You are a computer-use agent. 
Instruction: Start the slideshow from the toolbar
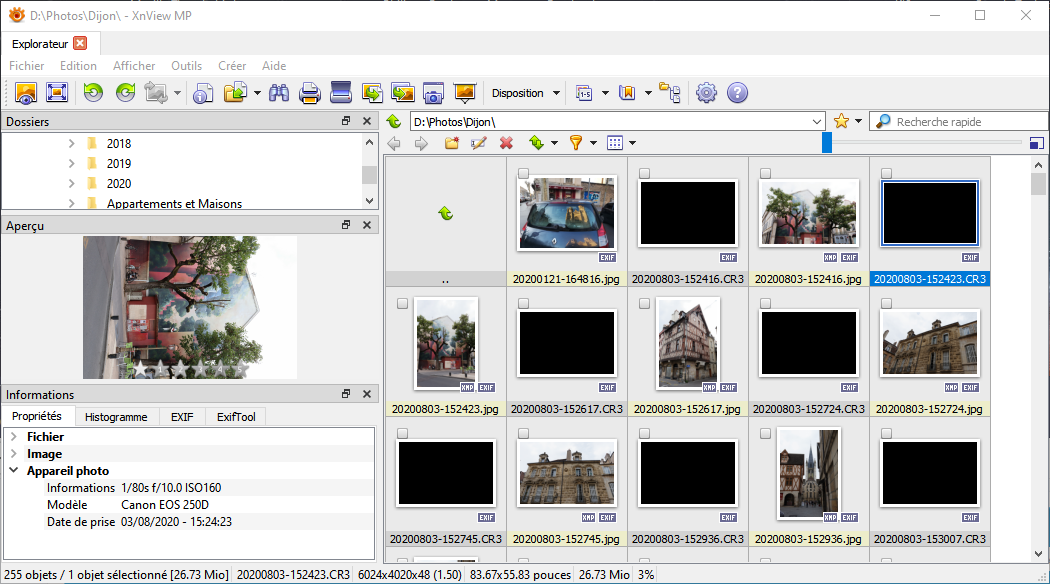464,93
